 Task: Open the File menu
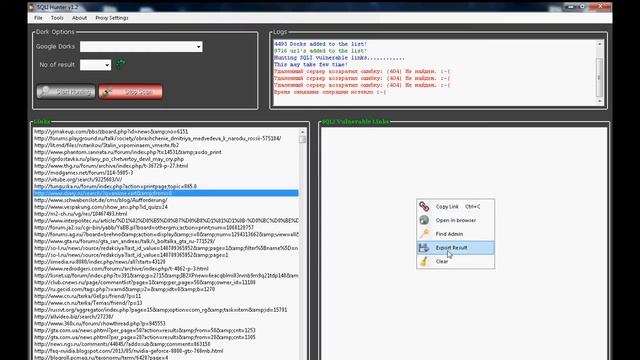(38, 18)
